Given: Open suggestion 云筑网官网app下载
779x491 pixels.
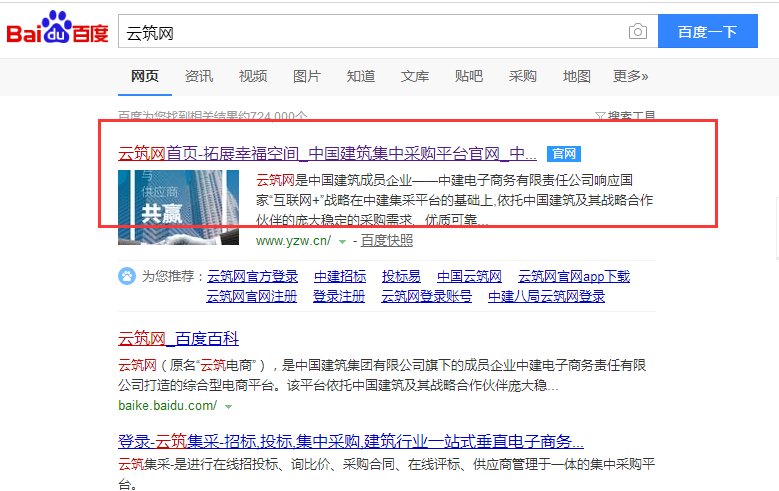Looking at the screenshot, I should tap(574, 276).
